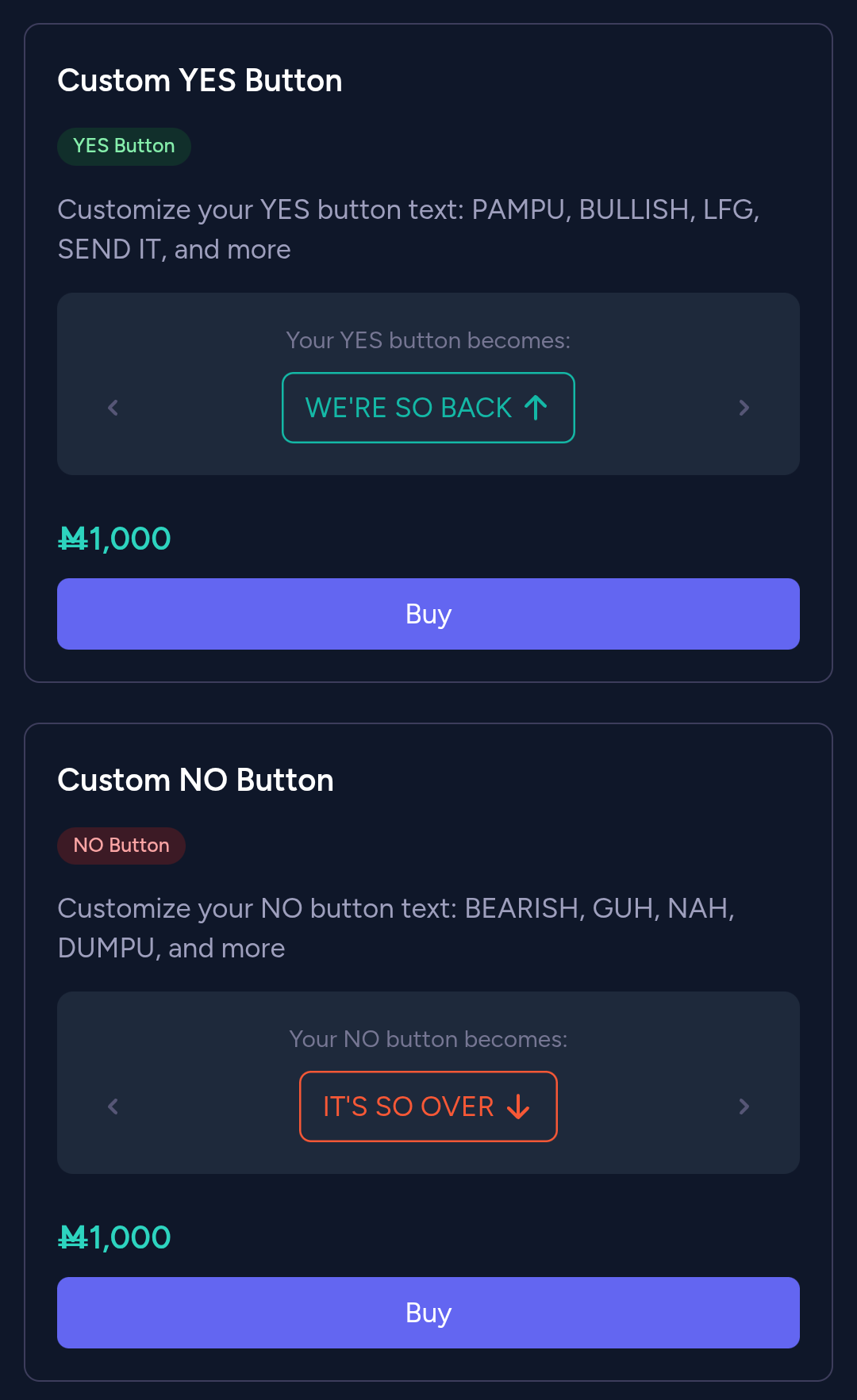Click the mana symbol on the YES price
Screen dimensions: 857x1400
click(x=73, y=539)
